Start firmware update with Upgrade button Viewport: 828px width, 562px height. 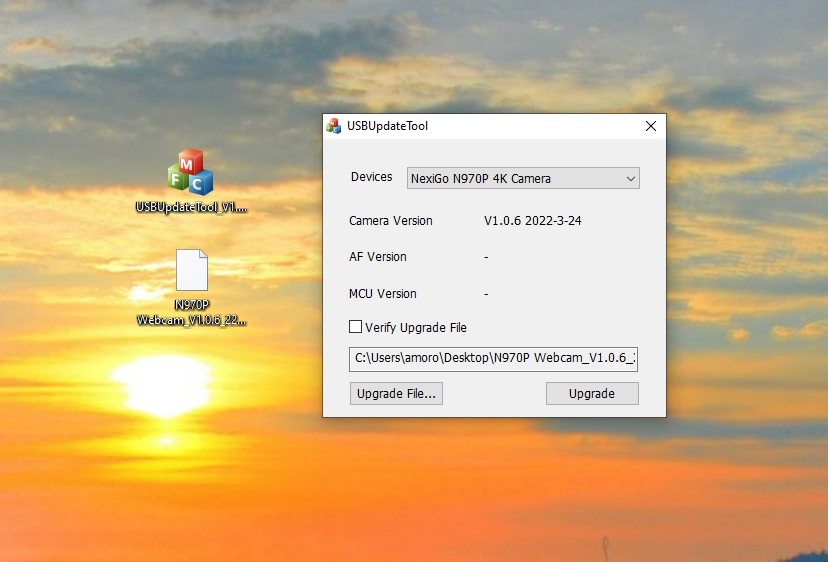click(x=592, y=394)
